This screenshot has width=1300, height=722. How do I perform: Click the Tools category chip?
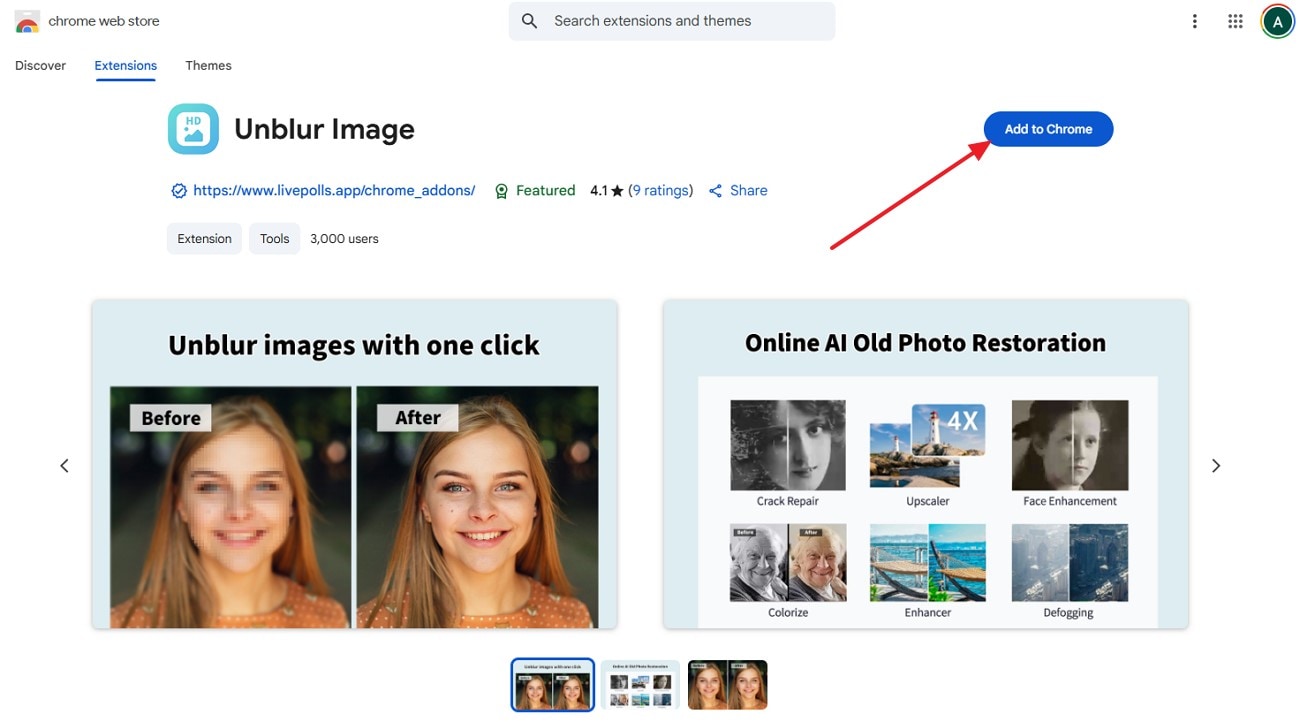pyautogui.click(x=274, y=239)
